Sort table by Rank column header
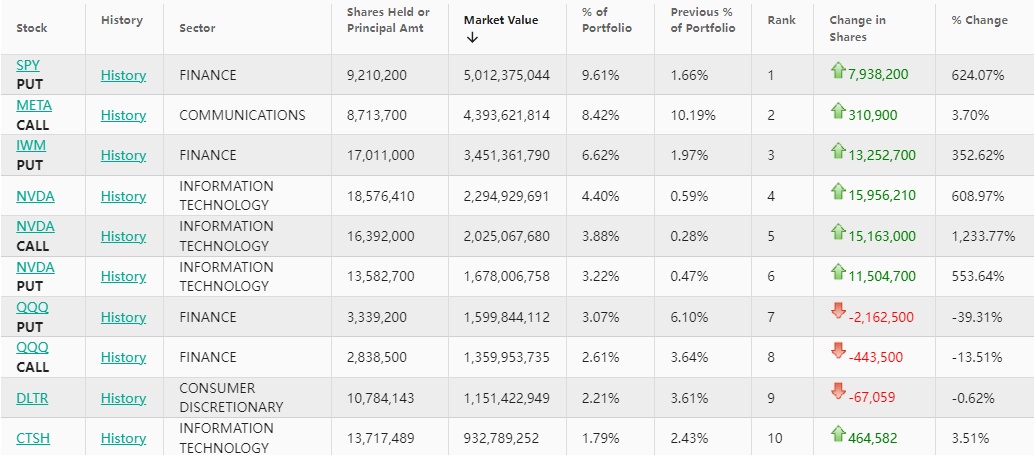The width and height of the screenshot is (1034, 455). [781, 20]
